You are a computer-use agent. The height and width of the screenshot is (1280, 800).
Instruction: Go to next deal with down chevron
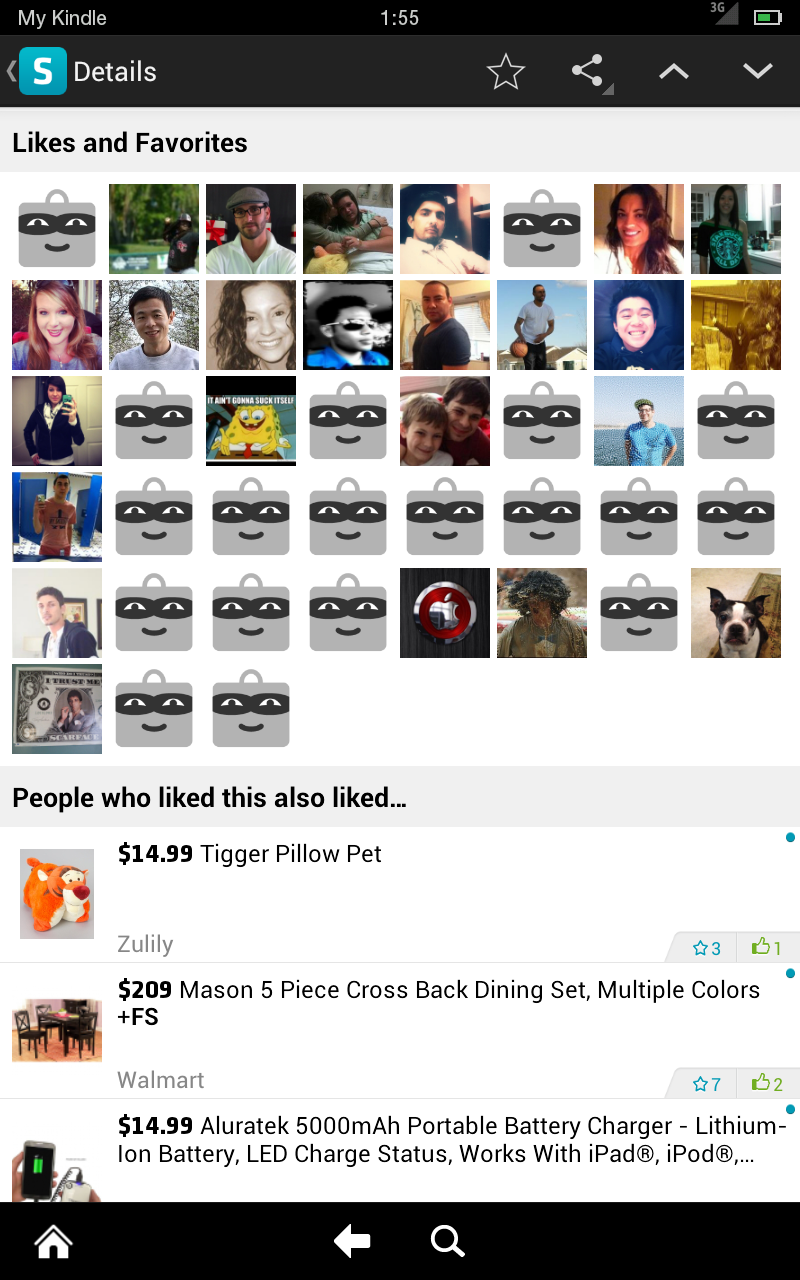[x=758, y=72]
